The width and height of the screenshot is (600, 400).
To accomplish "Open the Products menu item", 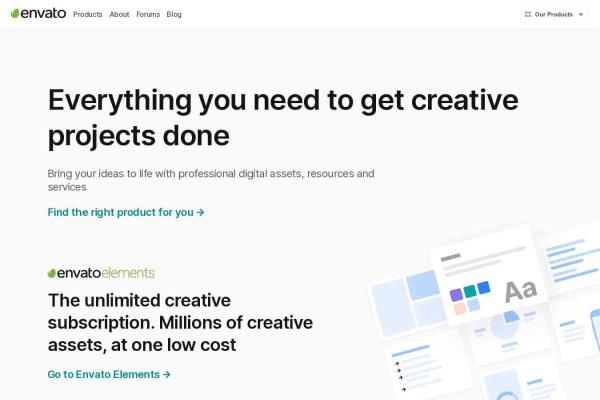I will point(88,15).
